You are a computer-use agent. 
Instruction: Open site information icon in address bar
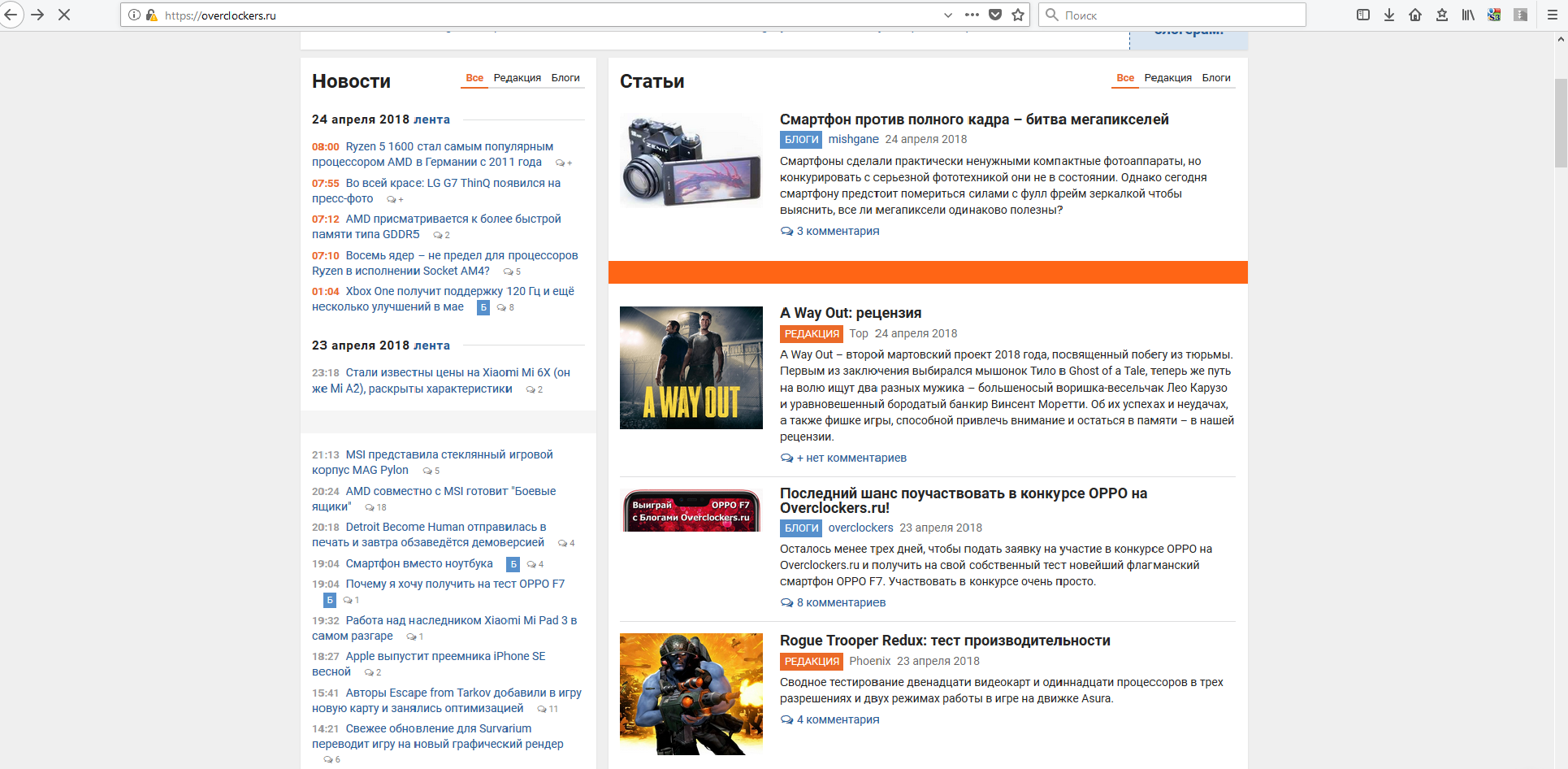coord(135,15)
